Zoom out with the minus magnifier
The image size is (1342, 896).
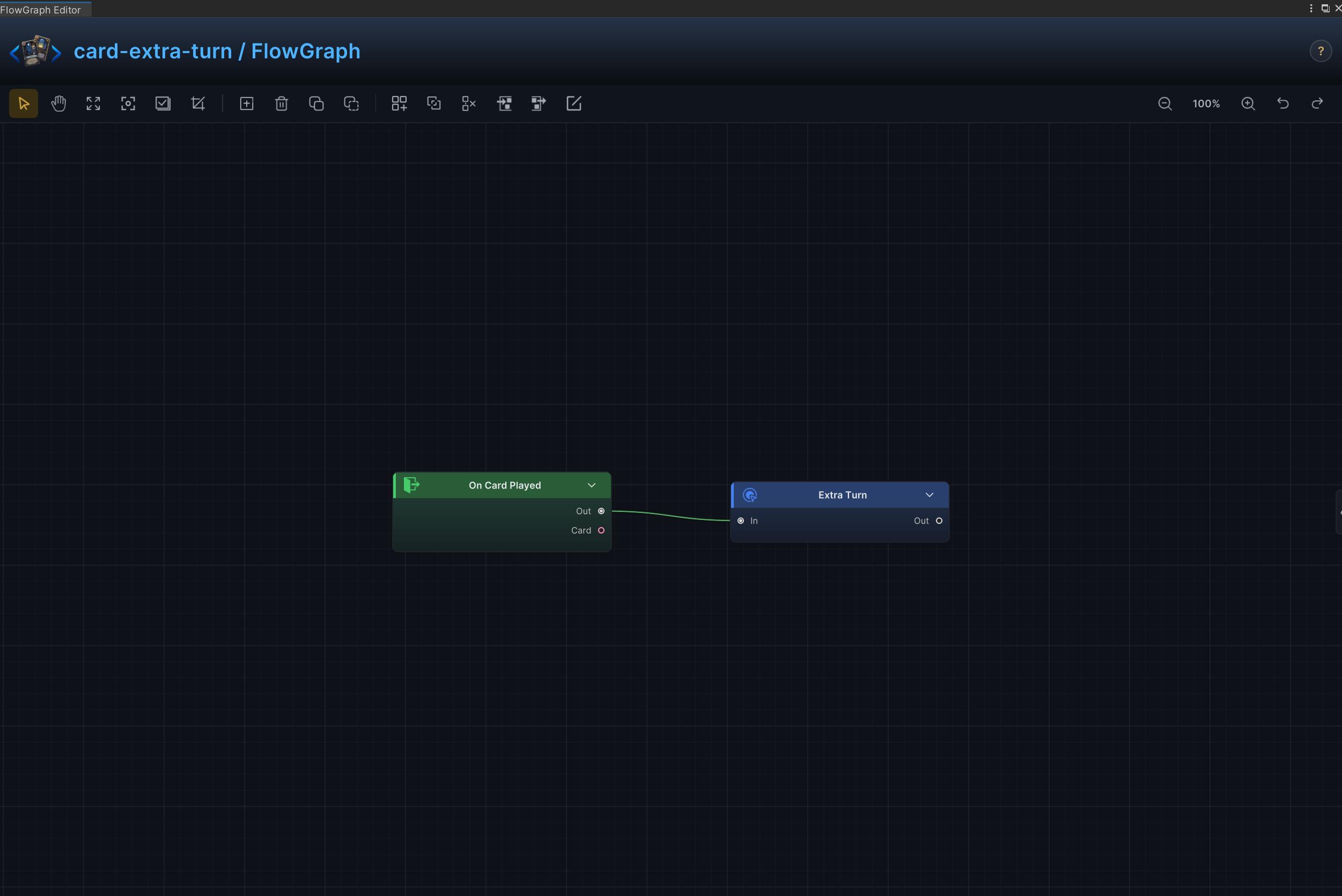(1165, 103)
